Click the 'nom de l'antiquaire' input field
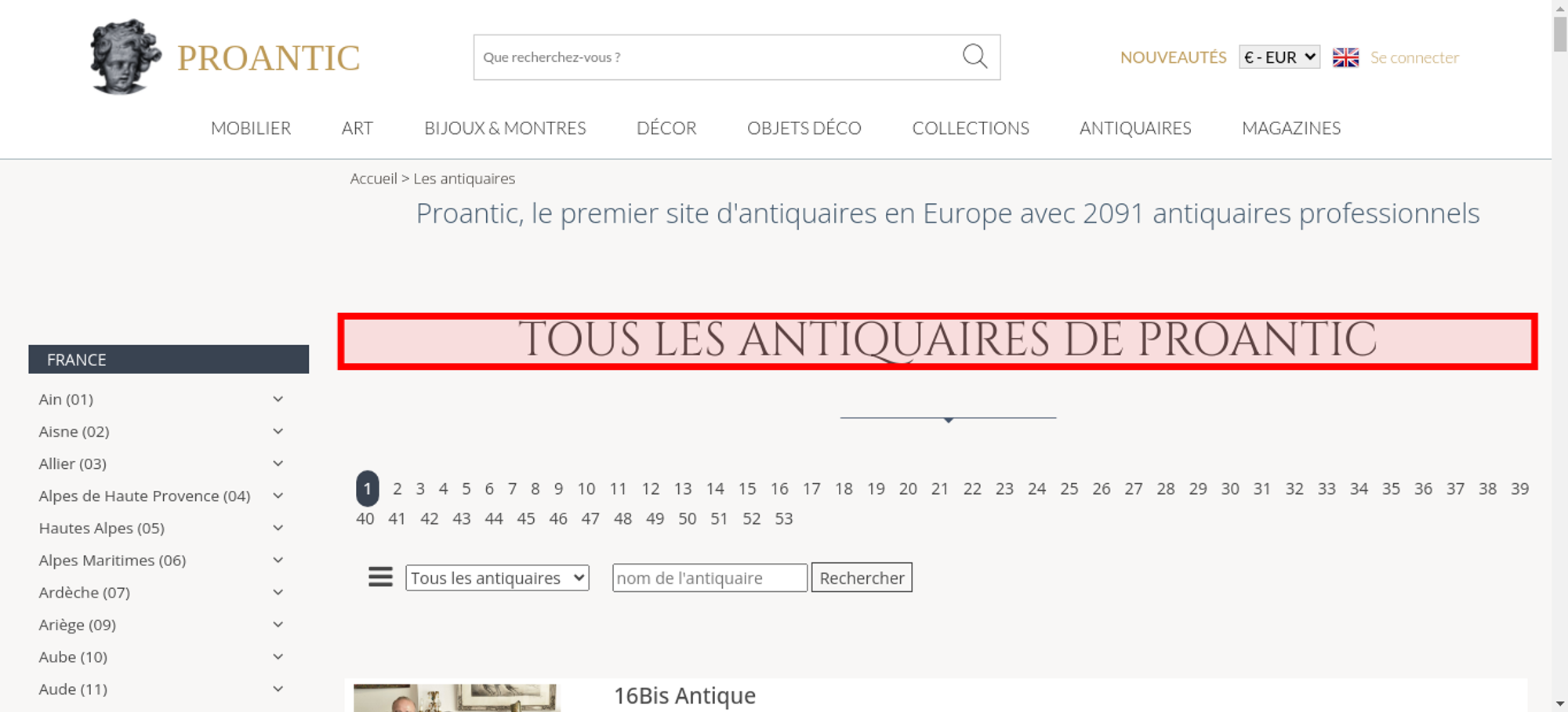Screen dimensions: 1568x712 point(709,578)
